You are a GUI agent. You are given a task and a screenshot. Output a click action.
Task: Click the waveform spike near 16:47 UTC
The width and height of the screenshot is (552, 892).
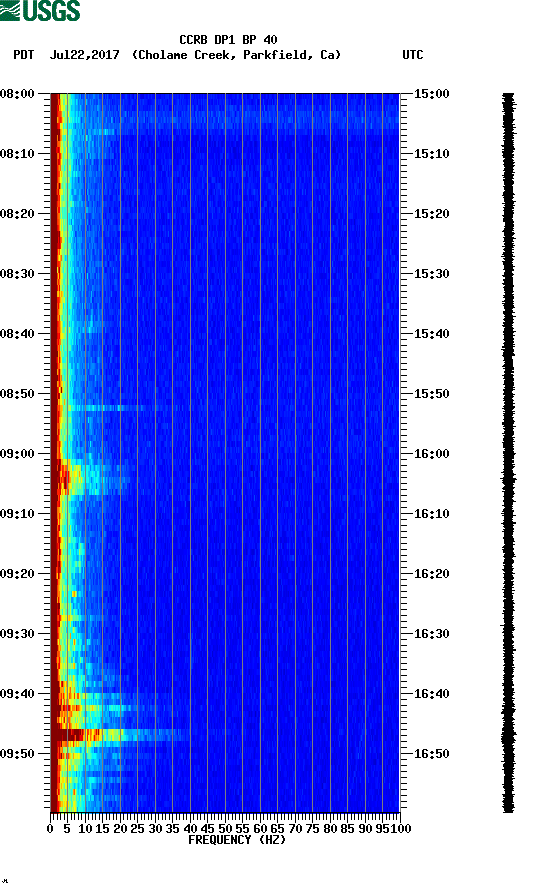point(508,735)
